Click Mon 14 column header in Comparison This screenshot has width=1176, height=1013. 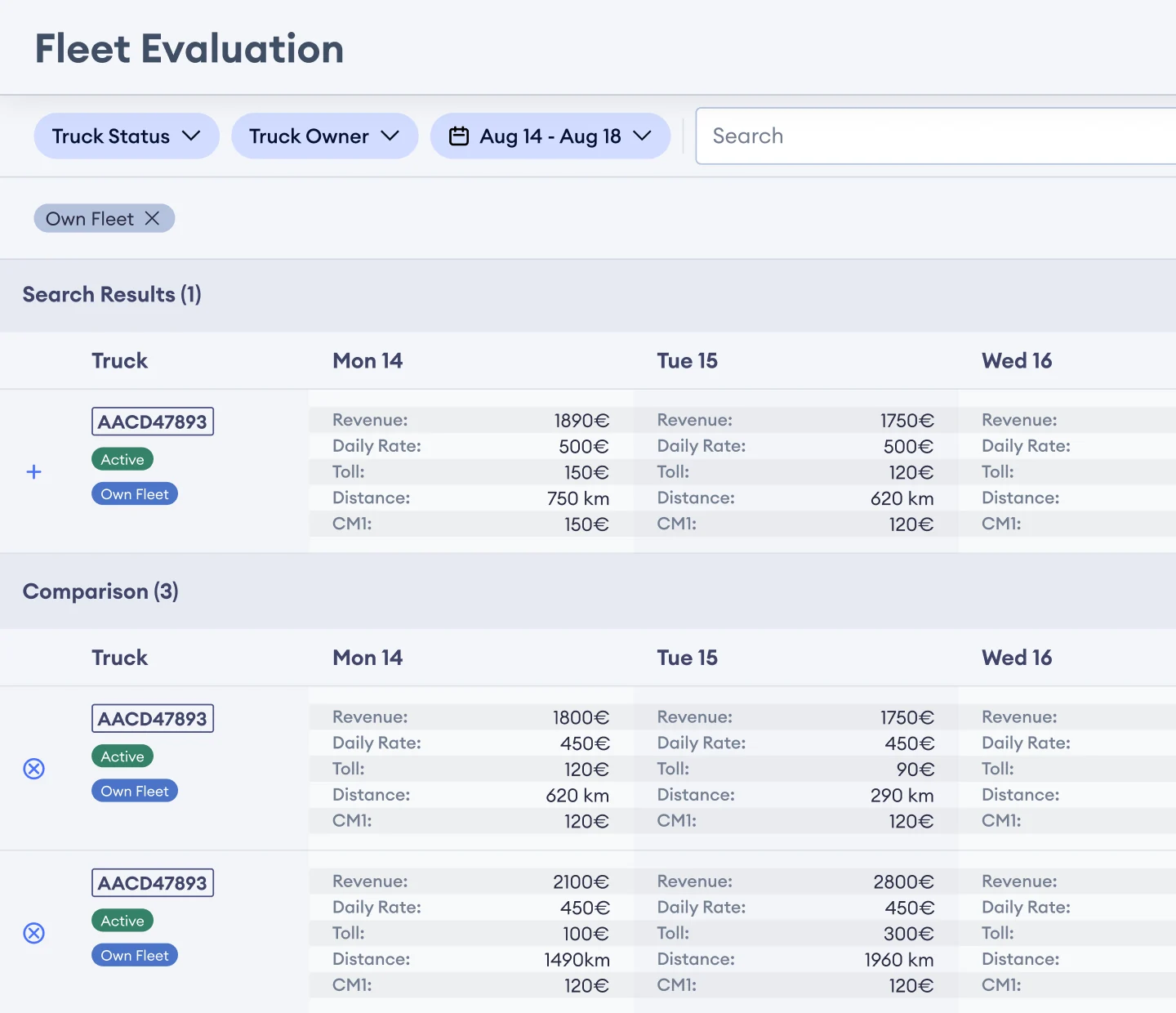tap(367, 658)
